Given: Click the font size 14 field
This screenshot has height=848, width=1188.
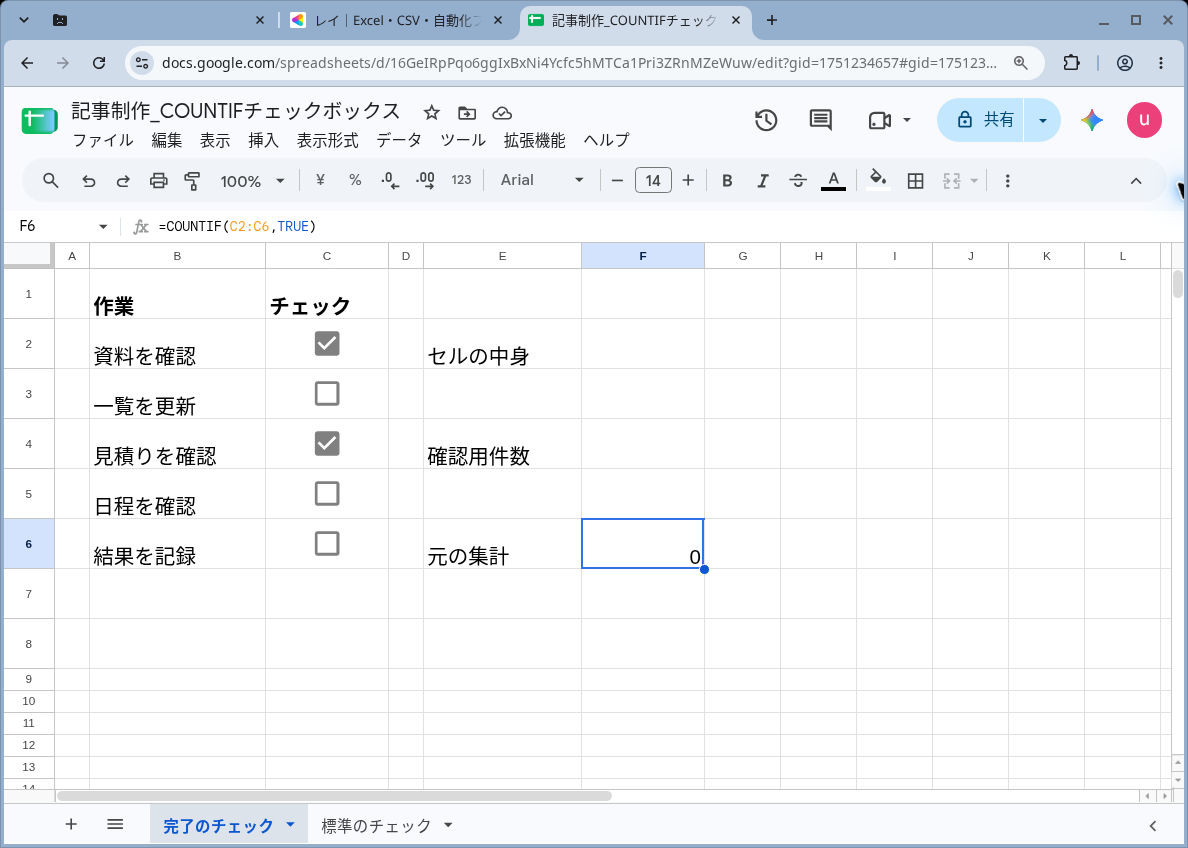Looking at the screenshot, I should coord(653,180).
